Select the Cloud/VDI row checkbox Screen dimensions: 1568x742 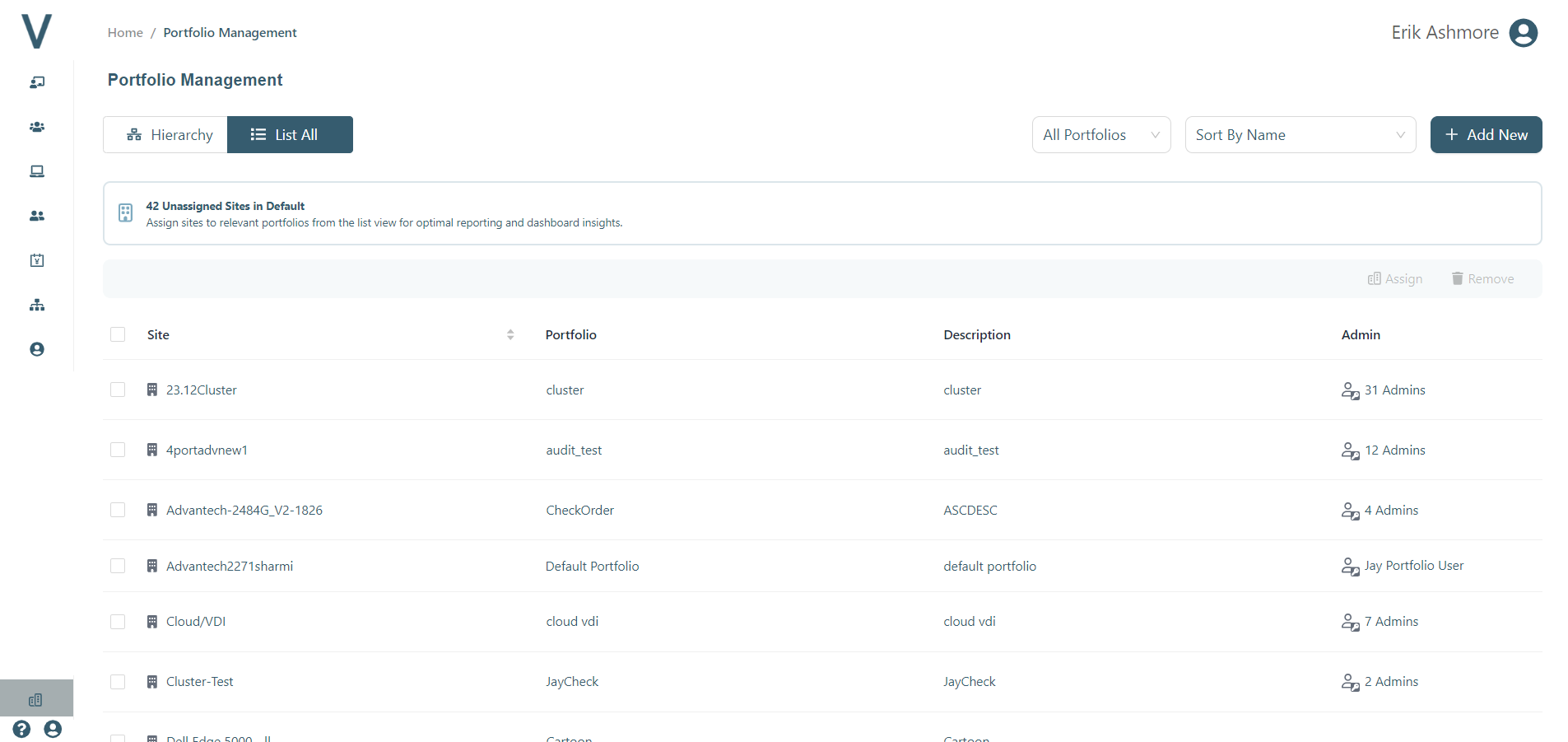(x=118, y=622)
